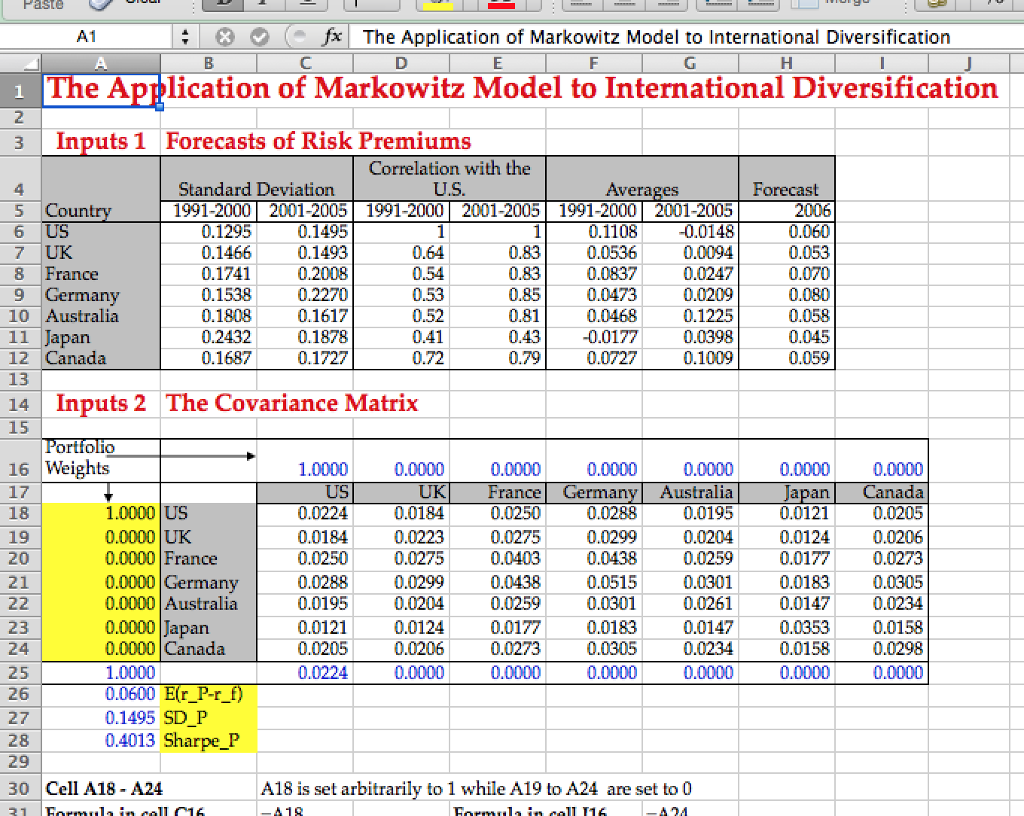Open the Formula Builder with the fx icon
Viewport: 1024px width, 816px height.
pos(330,37)
